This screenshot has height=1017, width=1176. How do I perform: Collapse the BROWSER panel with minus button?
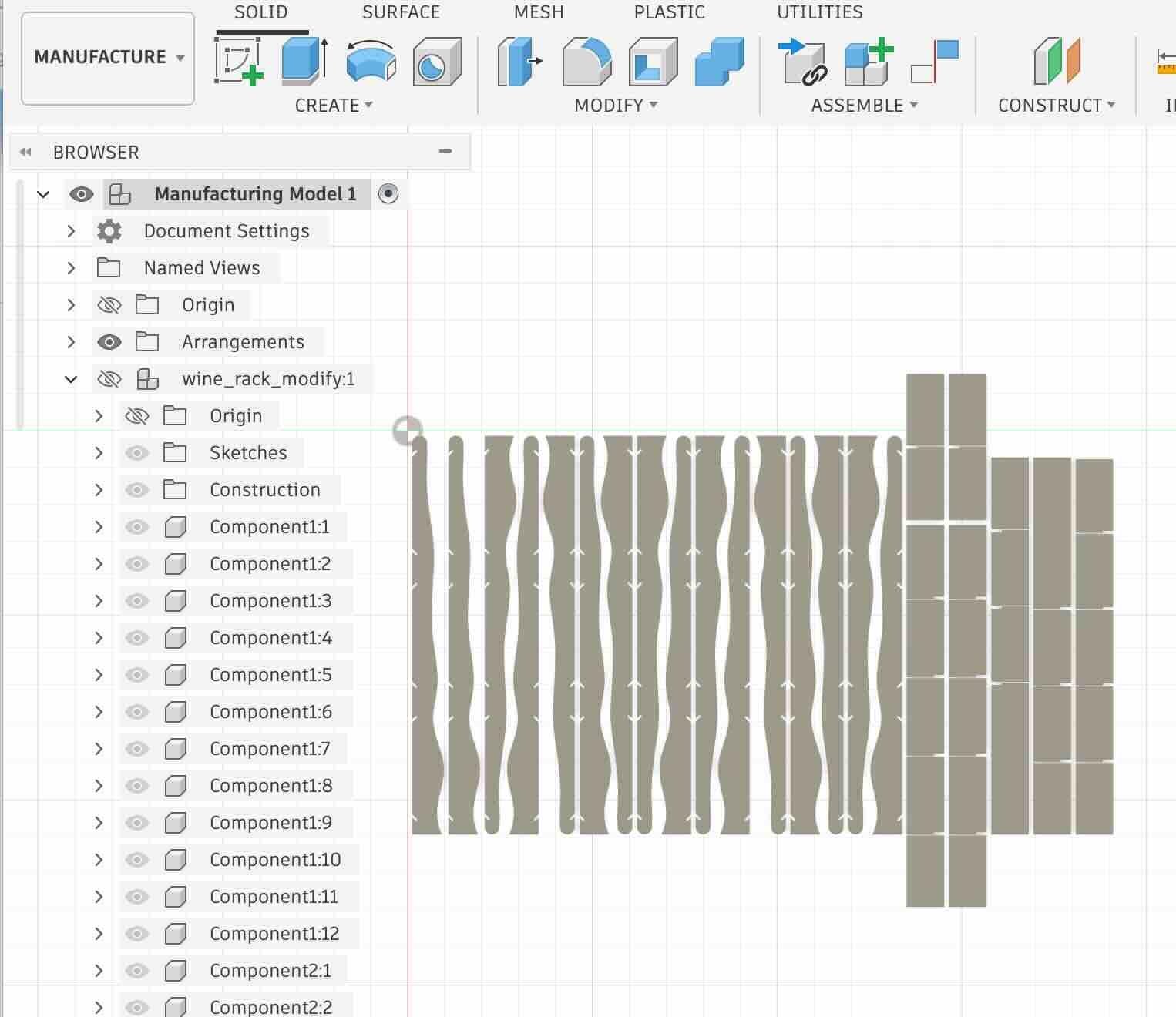[445, 151]
